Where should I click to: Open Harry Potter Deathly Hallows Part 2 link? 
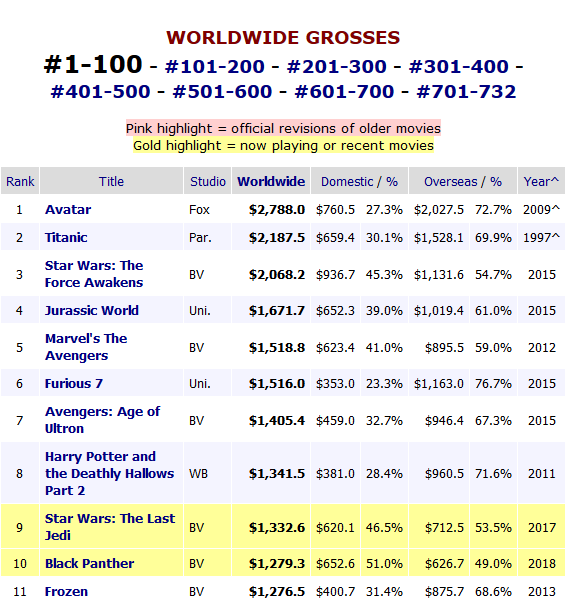109,474
